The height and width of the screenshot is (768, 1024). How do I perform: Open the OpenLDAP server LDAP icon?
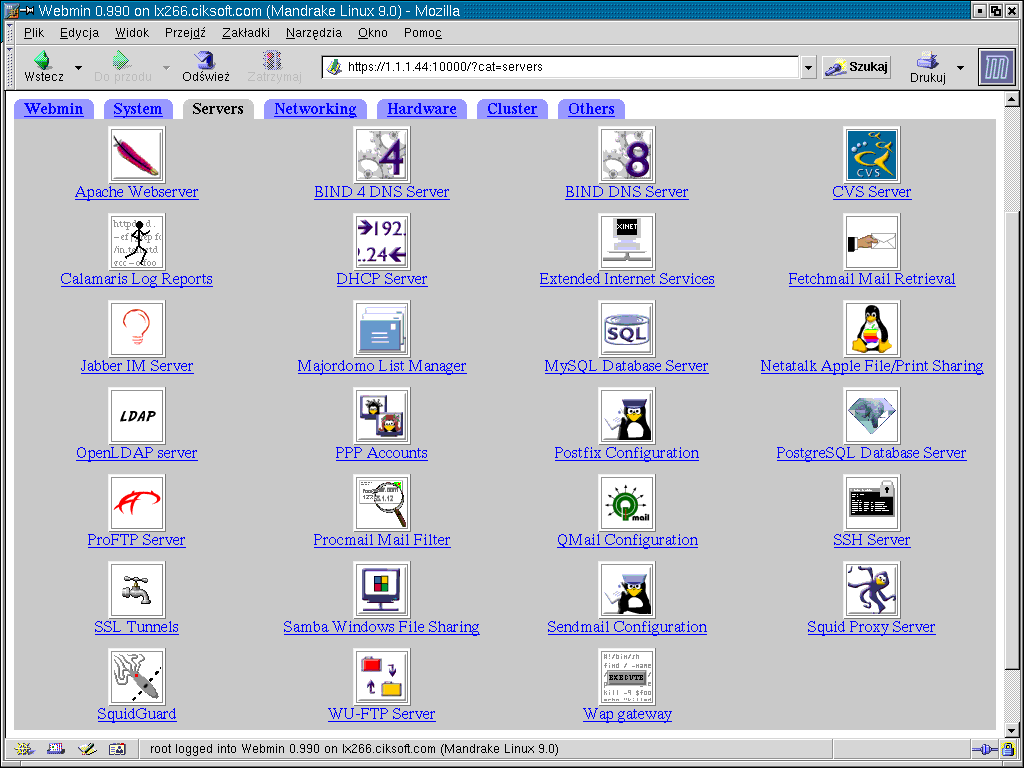point(136,415)
